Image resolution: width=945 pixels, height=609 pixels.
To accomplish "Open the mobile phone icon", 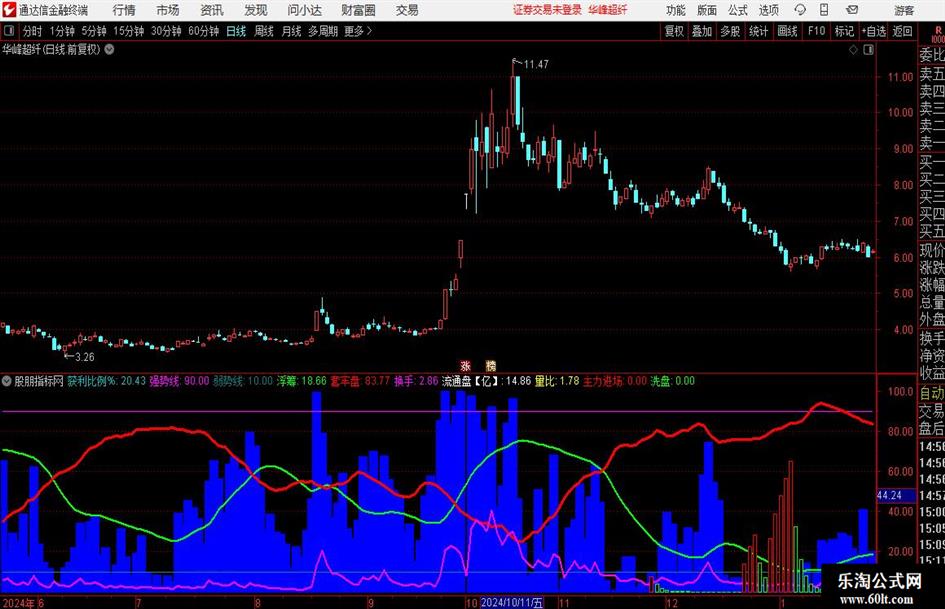I will click(824, 10).
